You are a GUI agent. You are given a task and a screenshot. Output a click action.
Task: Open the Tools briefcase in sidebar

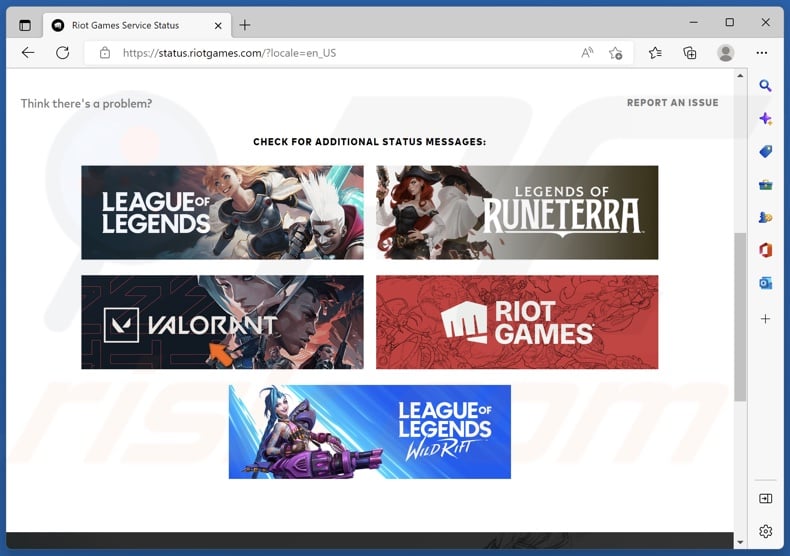pyautogui.click(x=765, y=185)
